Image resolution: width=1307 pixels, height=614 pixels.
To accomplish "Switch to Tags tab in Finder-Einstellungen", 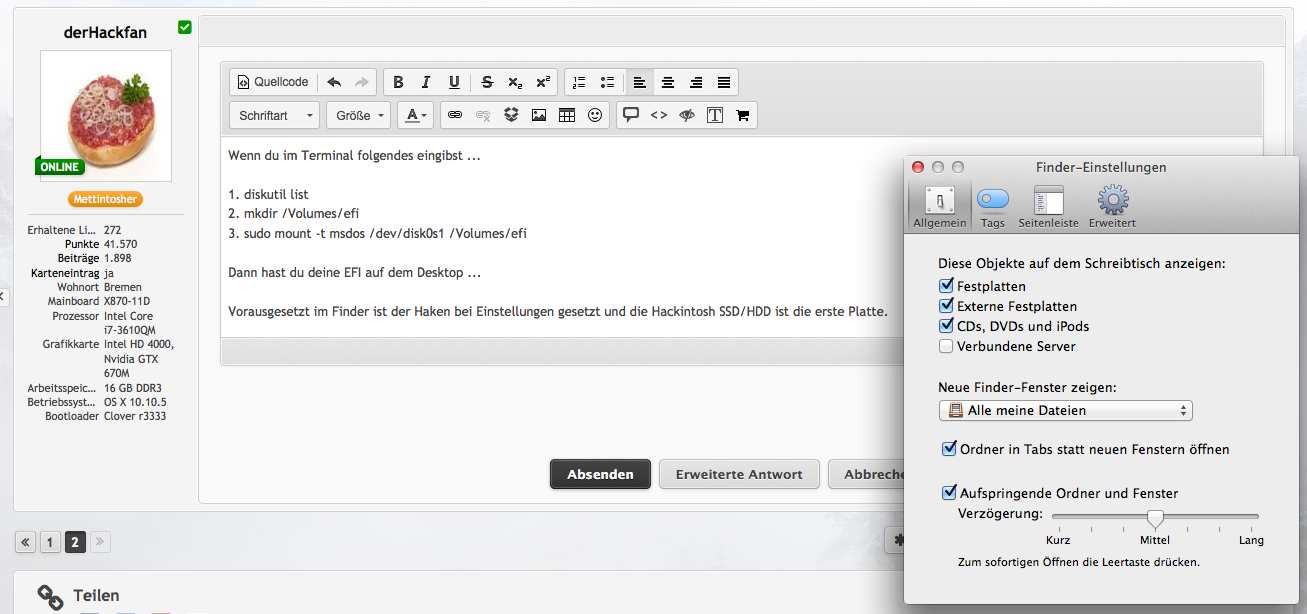I will click(993, 207).
